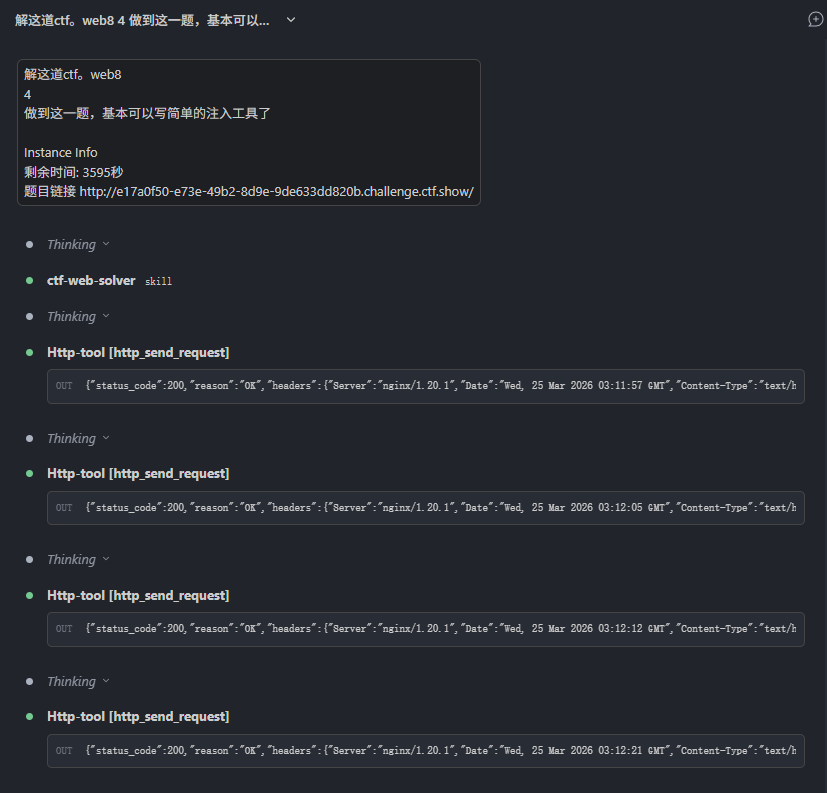This screenshot has width=827, height=793.
Task: Click the green dot beside the first Http-tool call
Action: click(30, 352)
